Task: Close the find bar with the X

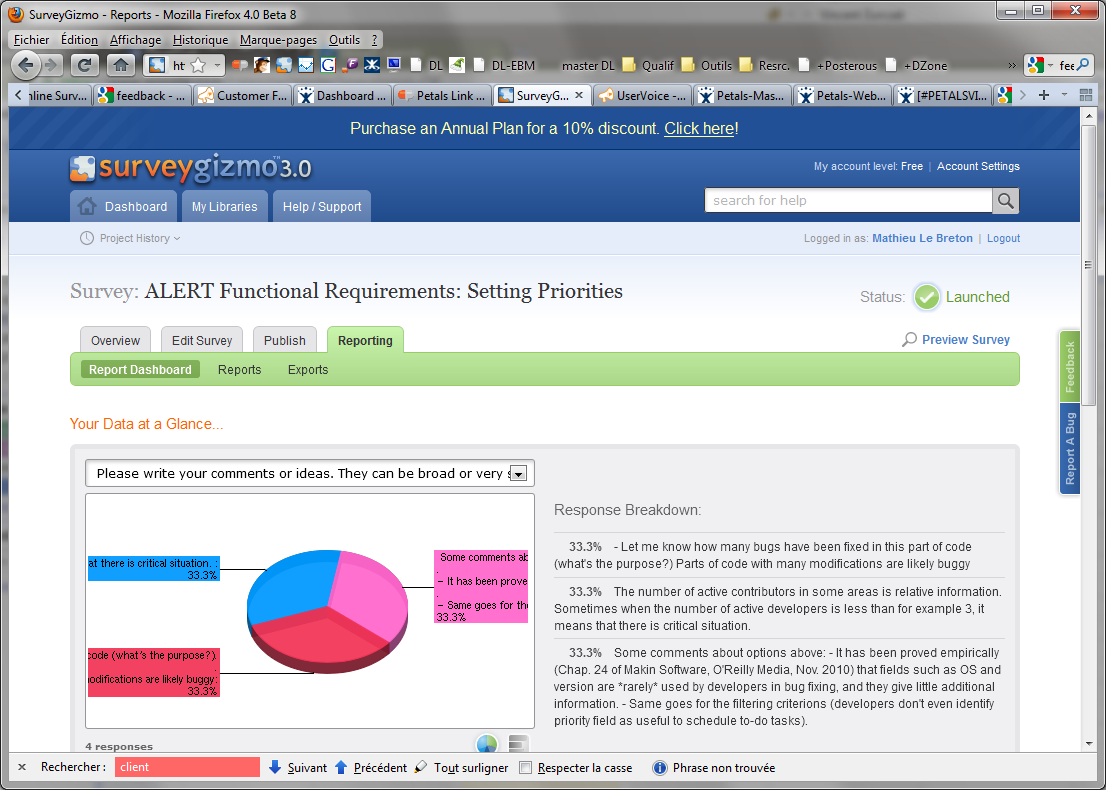Action: [x=22, y=768]
